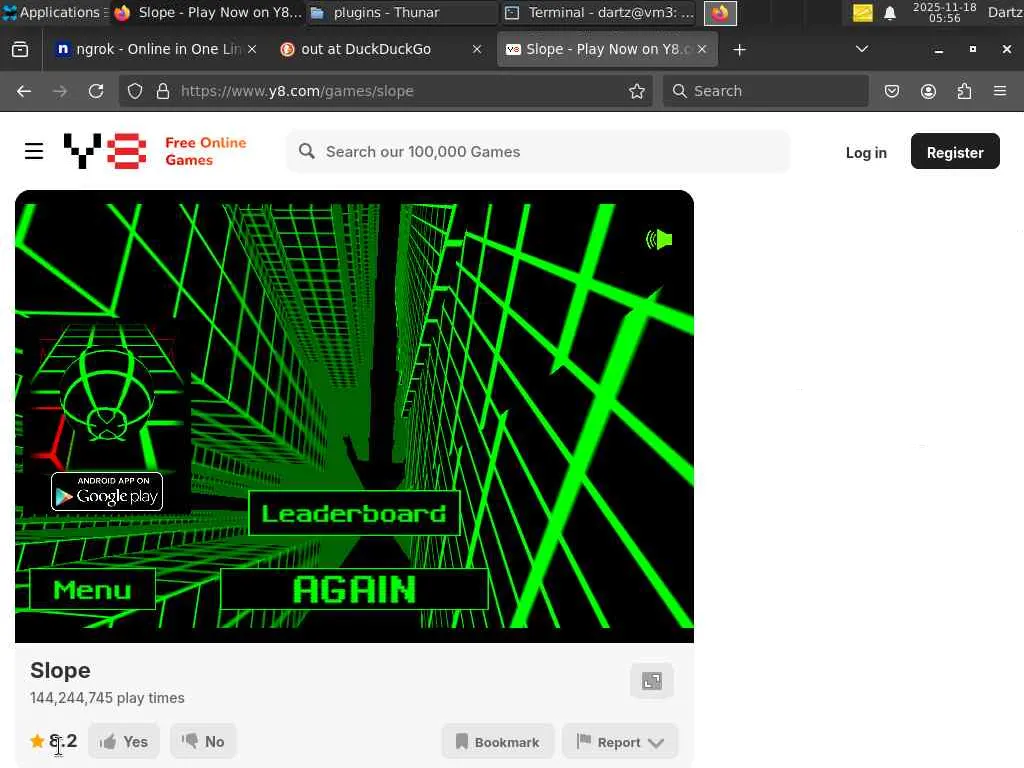Open the Y8 hamburger menu
1024x768 pixels.
34,152
